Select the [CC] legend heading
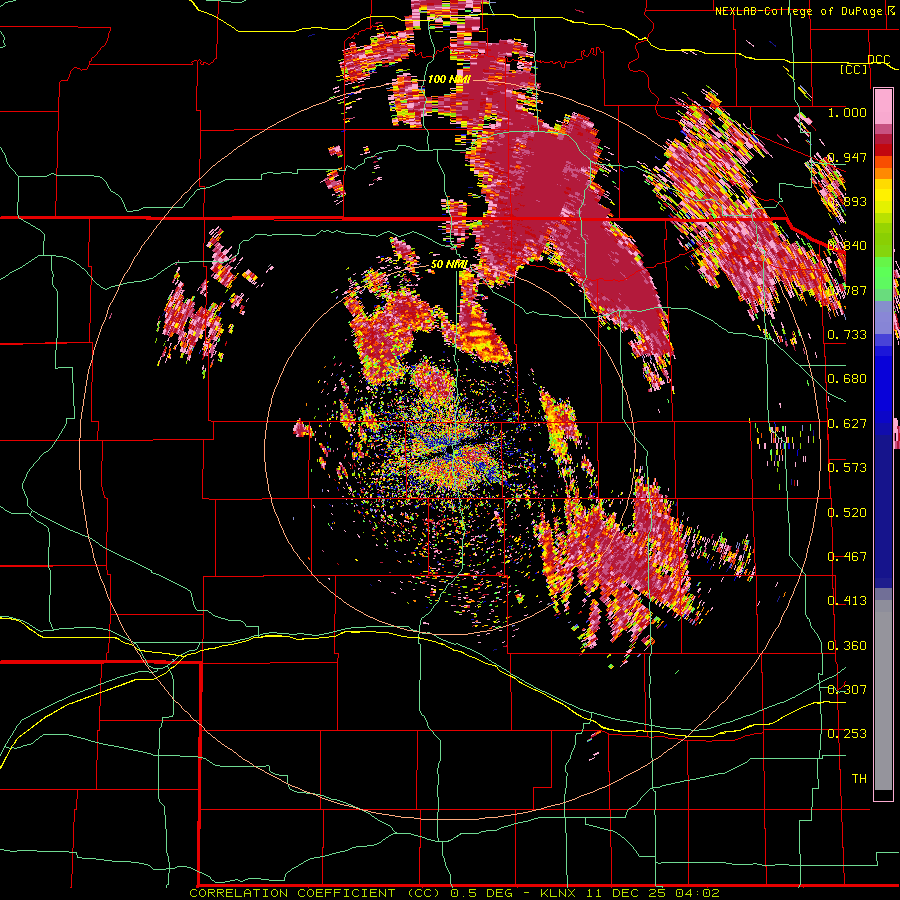The height and width of the screenshot is (900, 900). [853, 69]
